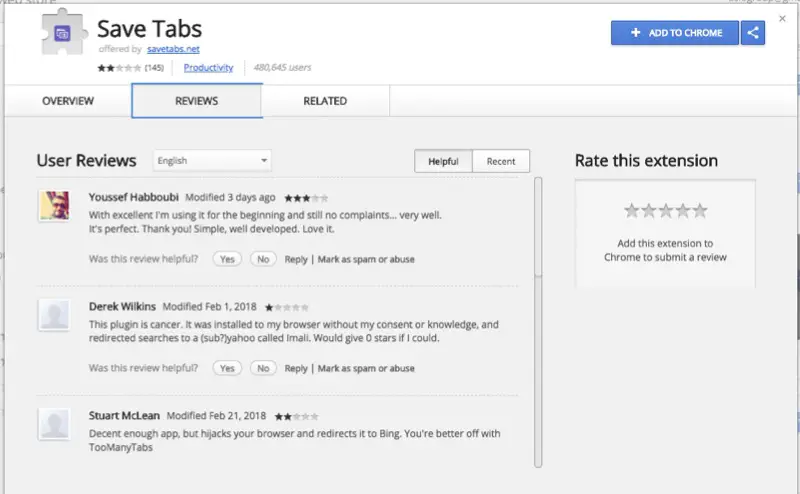Click the 480,645 users text

point(282,67)
